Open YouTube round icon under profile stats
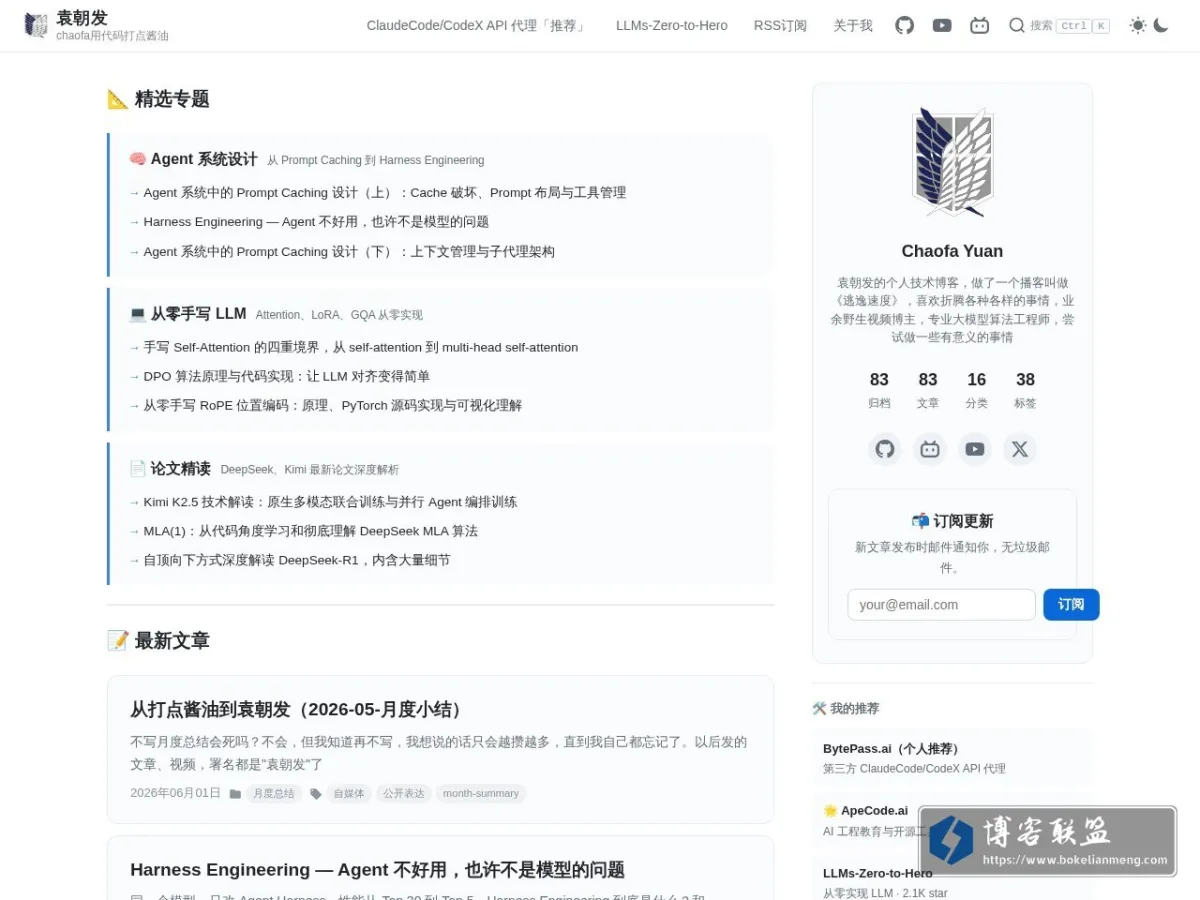The width and height of the screenshot is (1200, 900). coord(975,449)
